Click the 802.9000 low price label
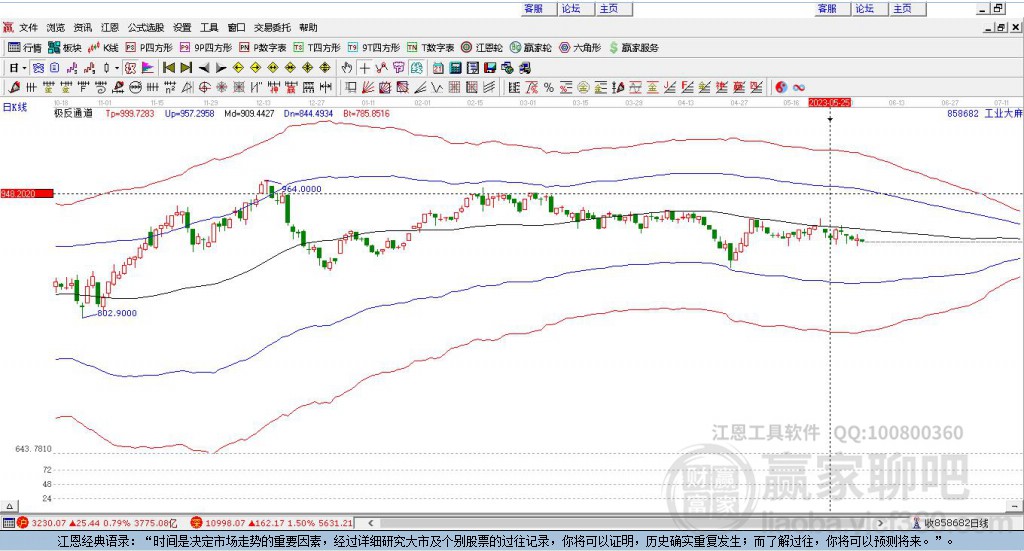1024x551 pixels. pyautogui.click(x=117, y=313)
